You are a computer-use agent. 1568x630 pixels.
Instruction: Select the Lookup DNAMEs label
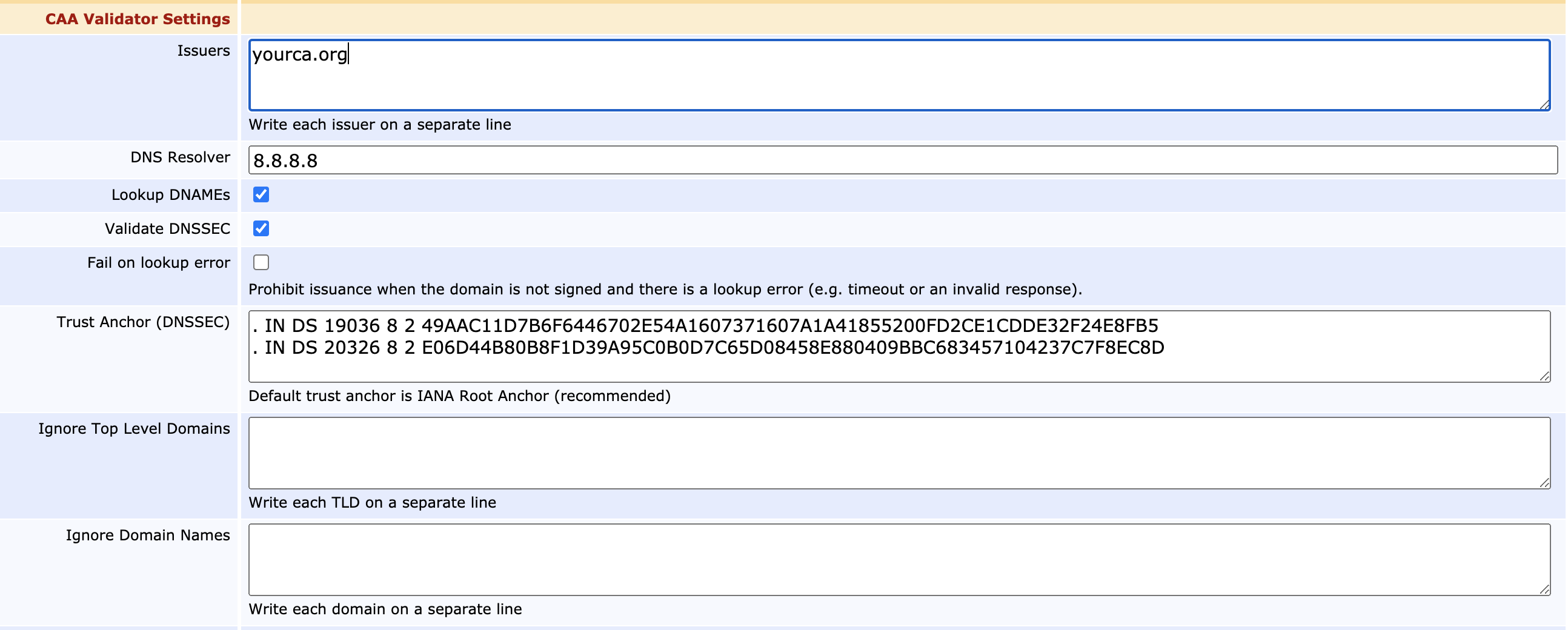[170, 195]
